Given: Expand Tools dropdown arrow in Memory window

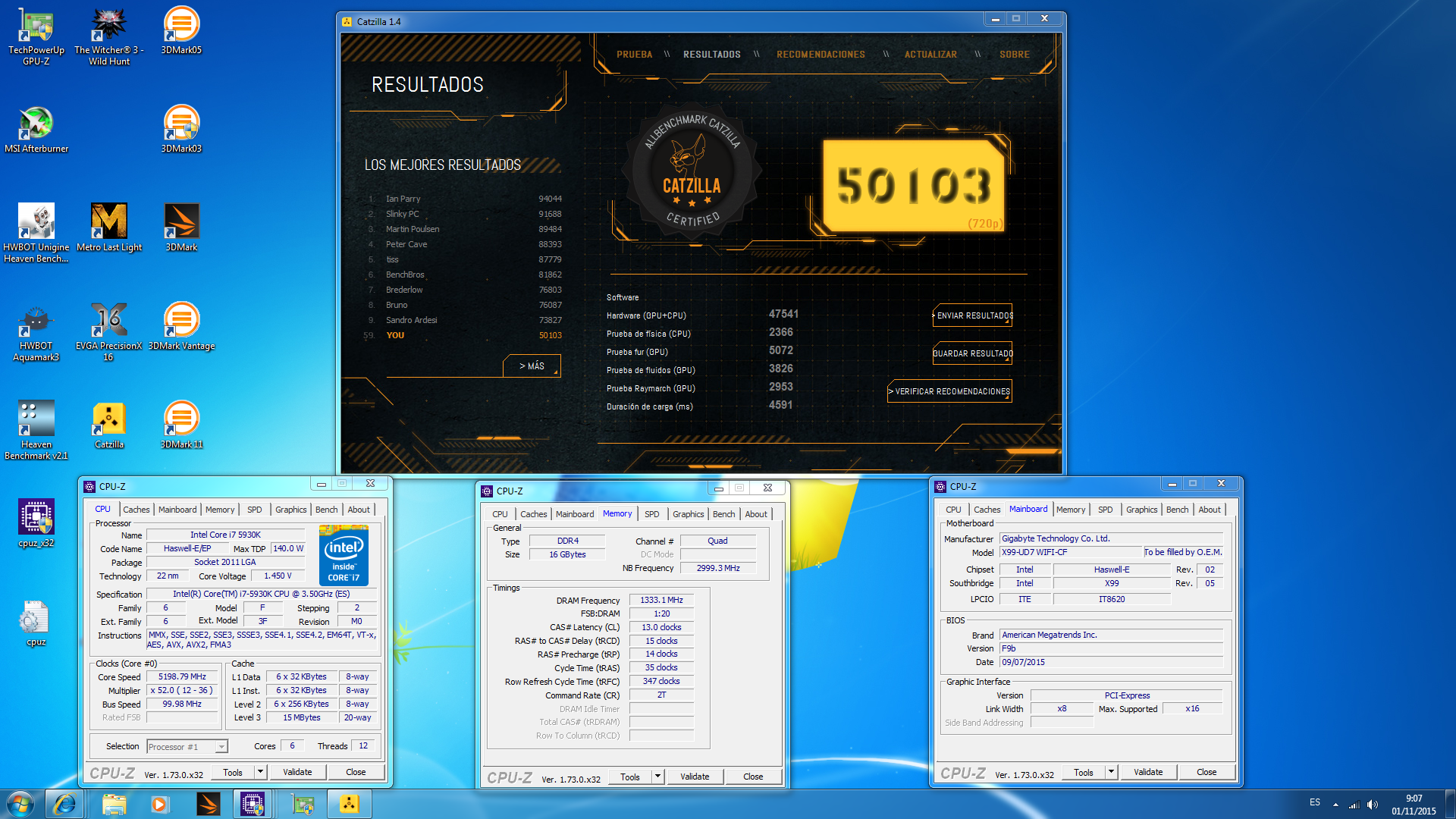Looking at the screenshot, I should pos(657,777).
